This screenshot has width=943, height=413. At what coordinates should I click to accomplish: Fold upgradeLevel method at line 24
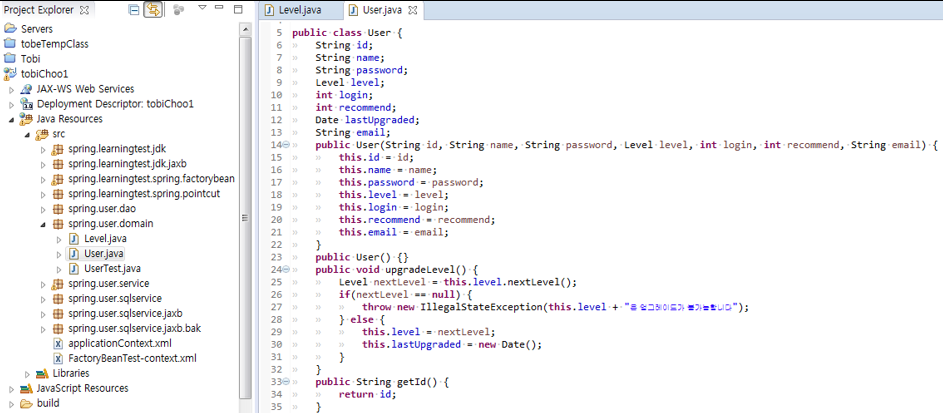pos(286,269)
